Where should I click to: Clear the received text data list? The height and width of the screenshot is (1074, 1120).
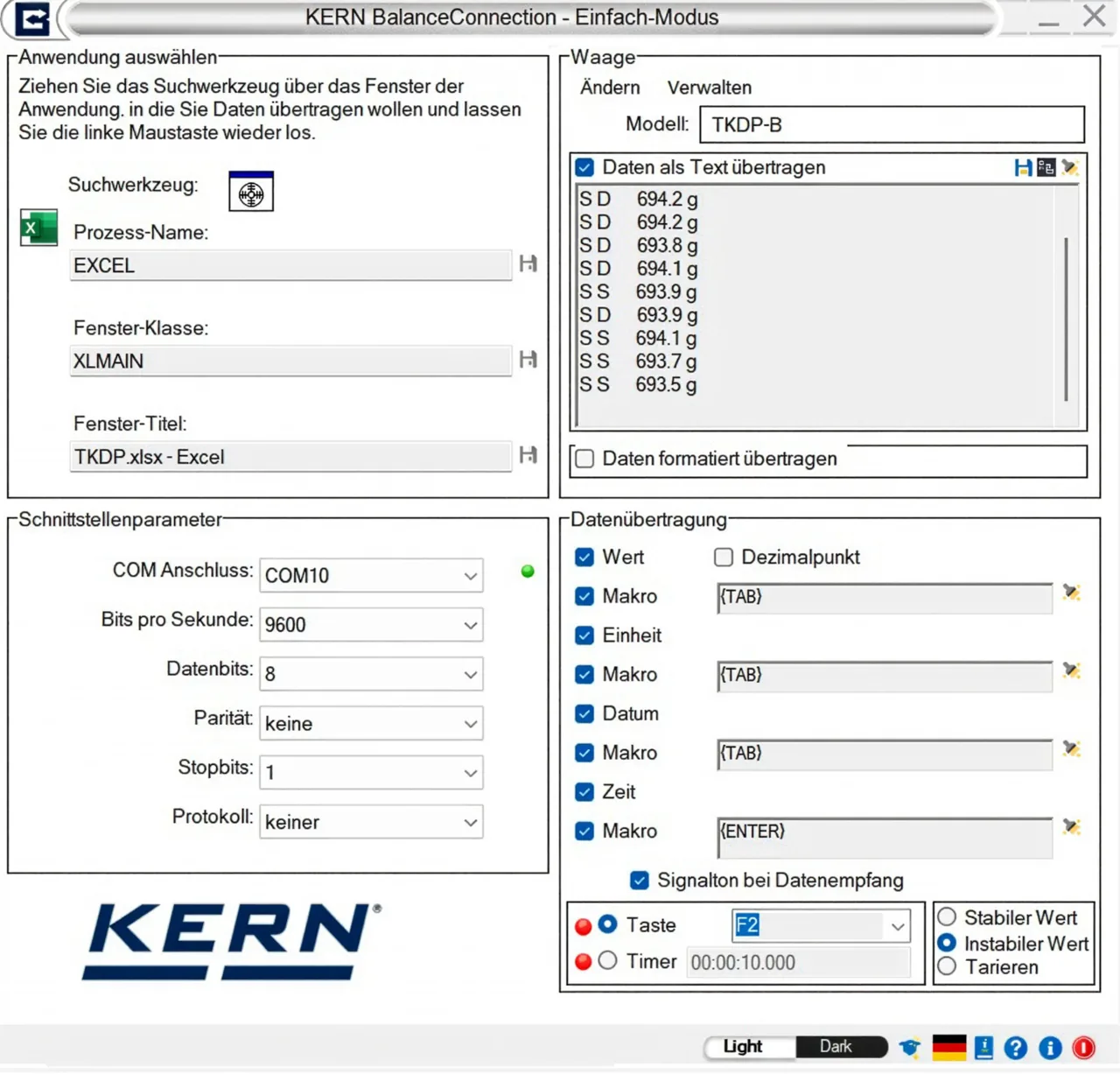click(1070, 167)
